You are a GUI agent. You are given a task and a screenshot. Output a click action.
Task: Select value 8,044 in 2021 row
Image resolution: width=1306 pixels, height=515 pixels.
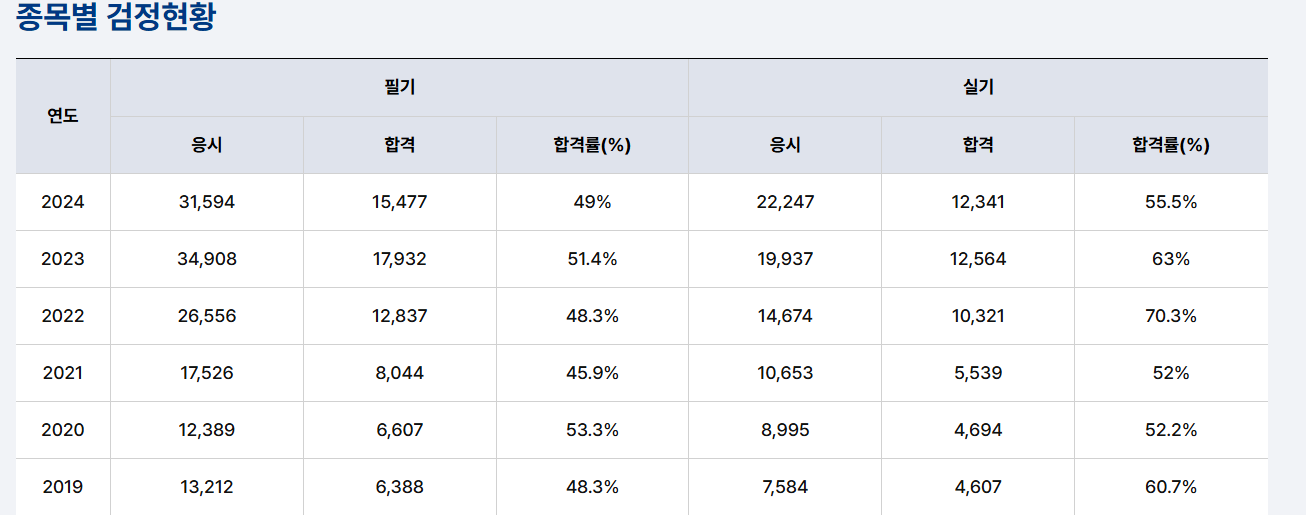[x=400, y=373]
